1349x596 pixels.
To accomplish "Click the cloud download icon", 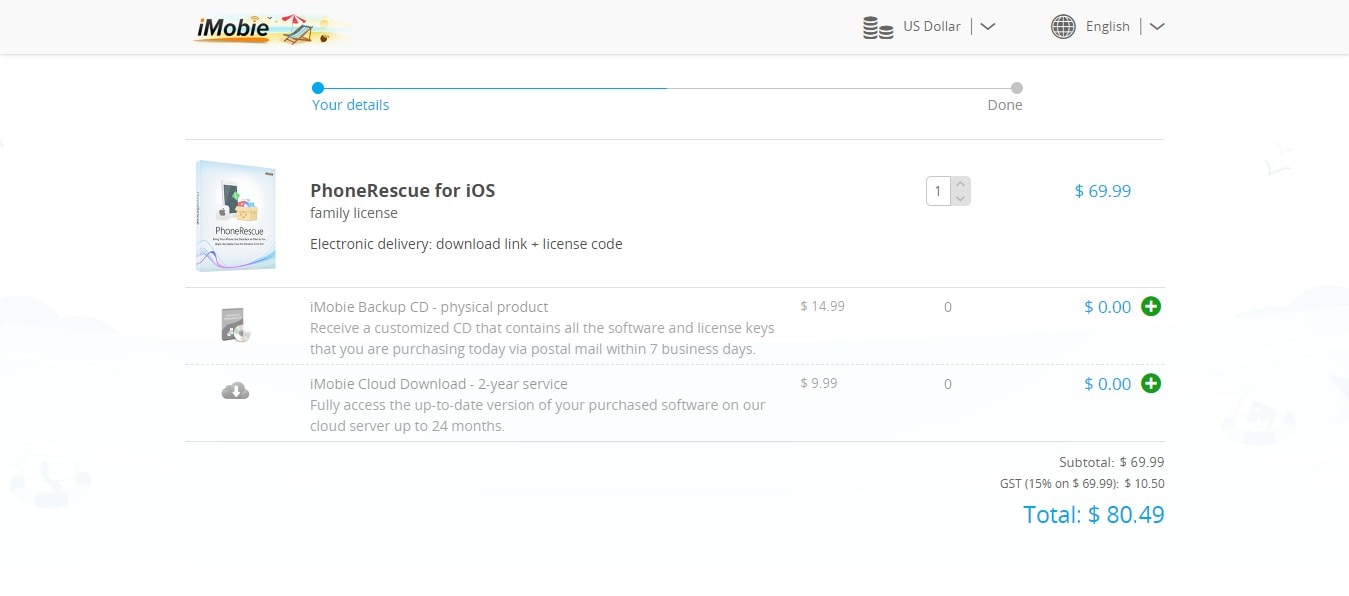I will [x=235, y=390].
